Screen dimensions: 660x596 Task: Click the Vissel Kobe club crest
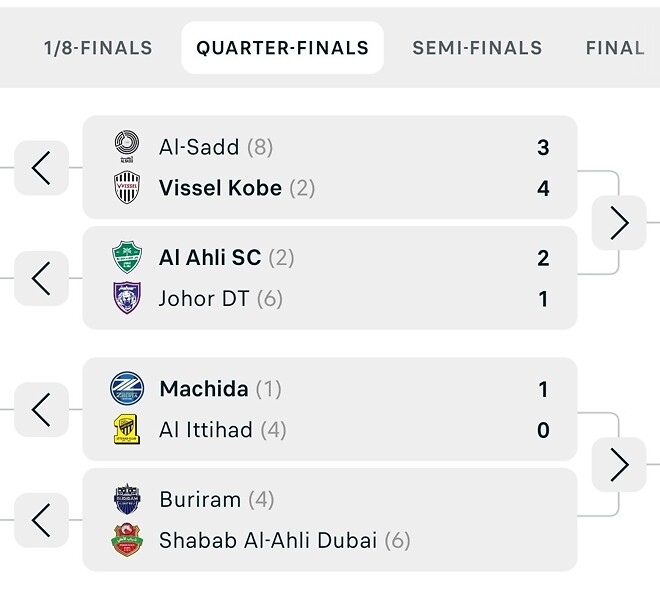[127, 188]
